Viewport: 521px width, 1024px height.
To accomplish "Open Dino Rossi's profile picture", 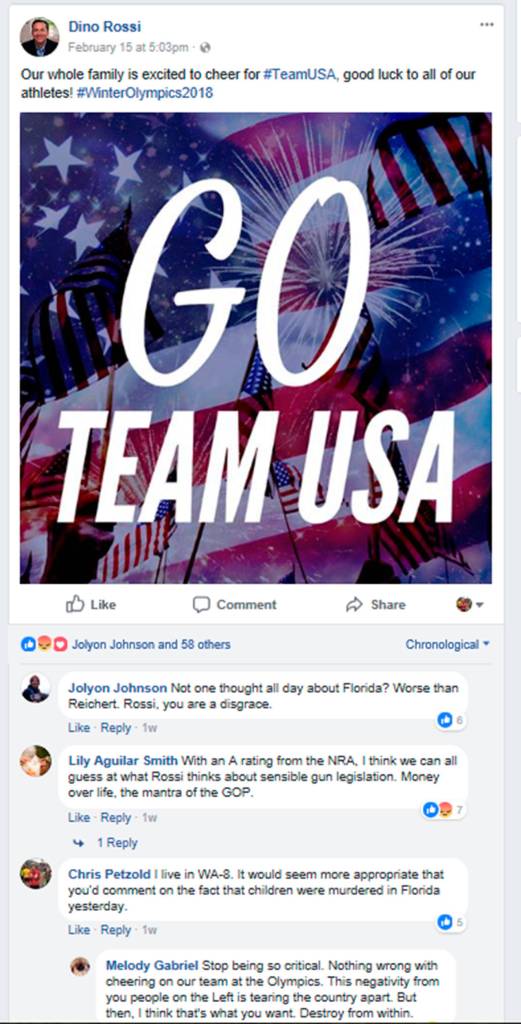I will (39, 36).
